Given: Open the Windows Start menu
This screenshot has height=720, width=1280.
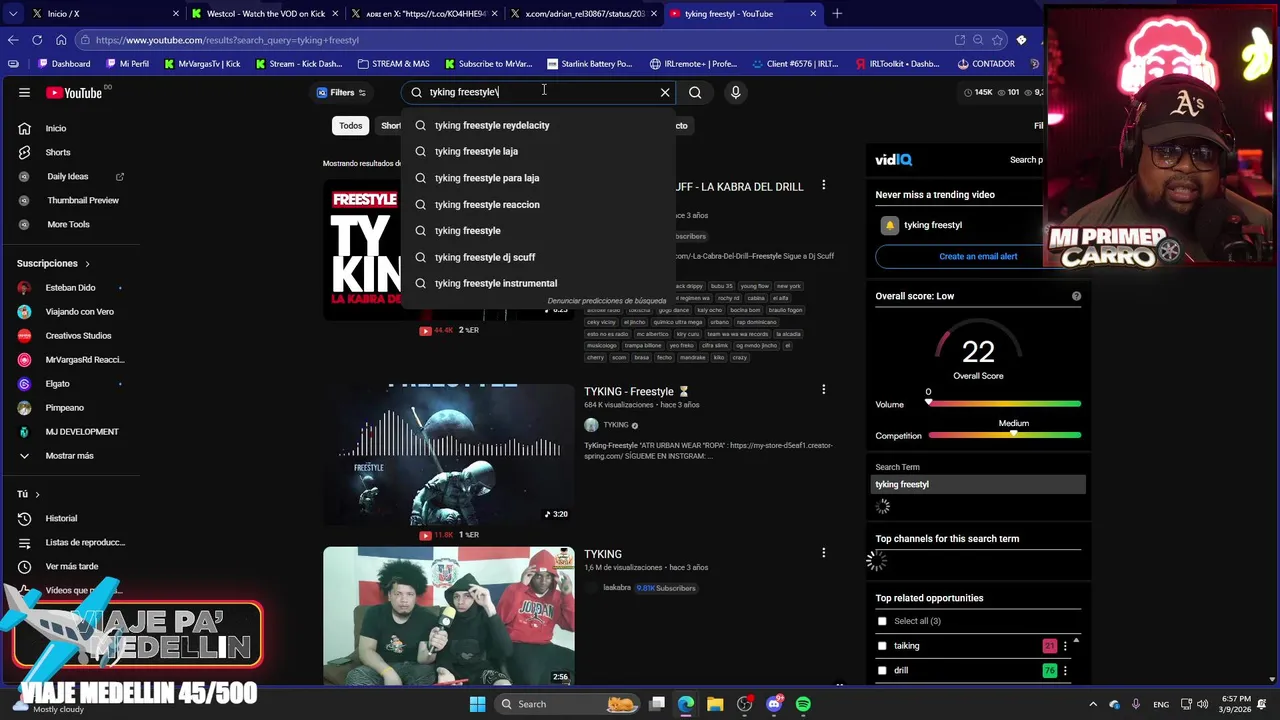Looking at the screenshot, I should [x=478, y=704].
